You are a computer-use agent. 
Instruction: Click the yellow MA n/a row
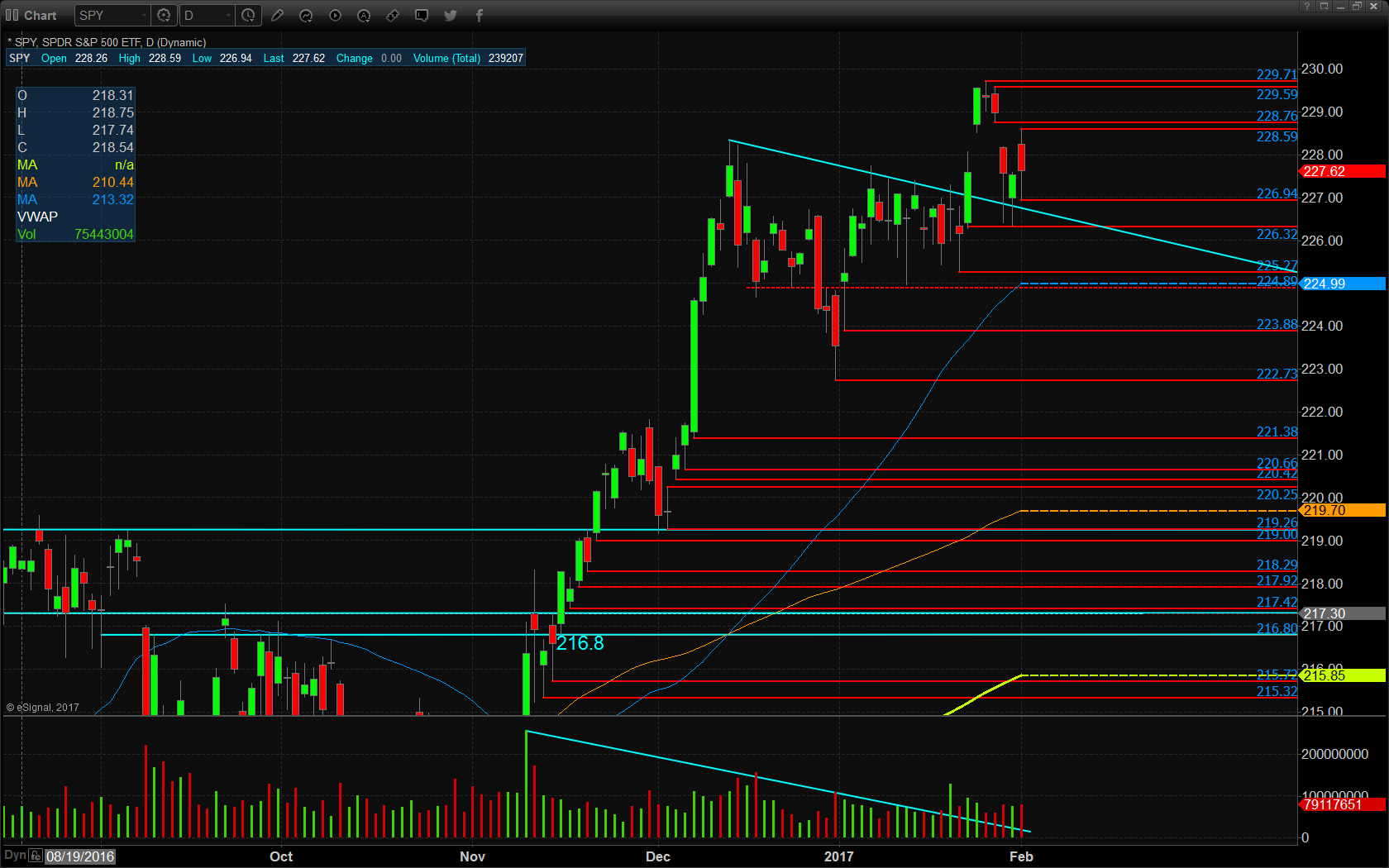click(x=75, y=165)
